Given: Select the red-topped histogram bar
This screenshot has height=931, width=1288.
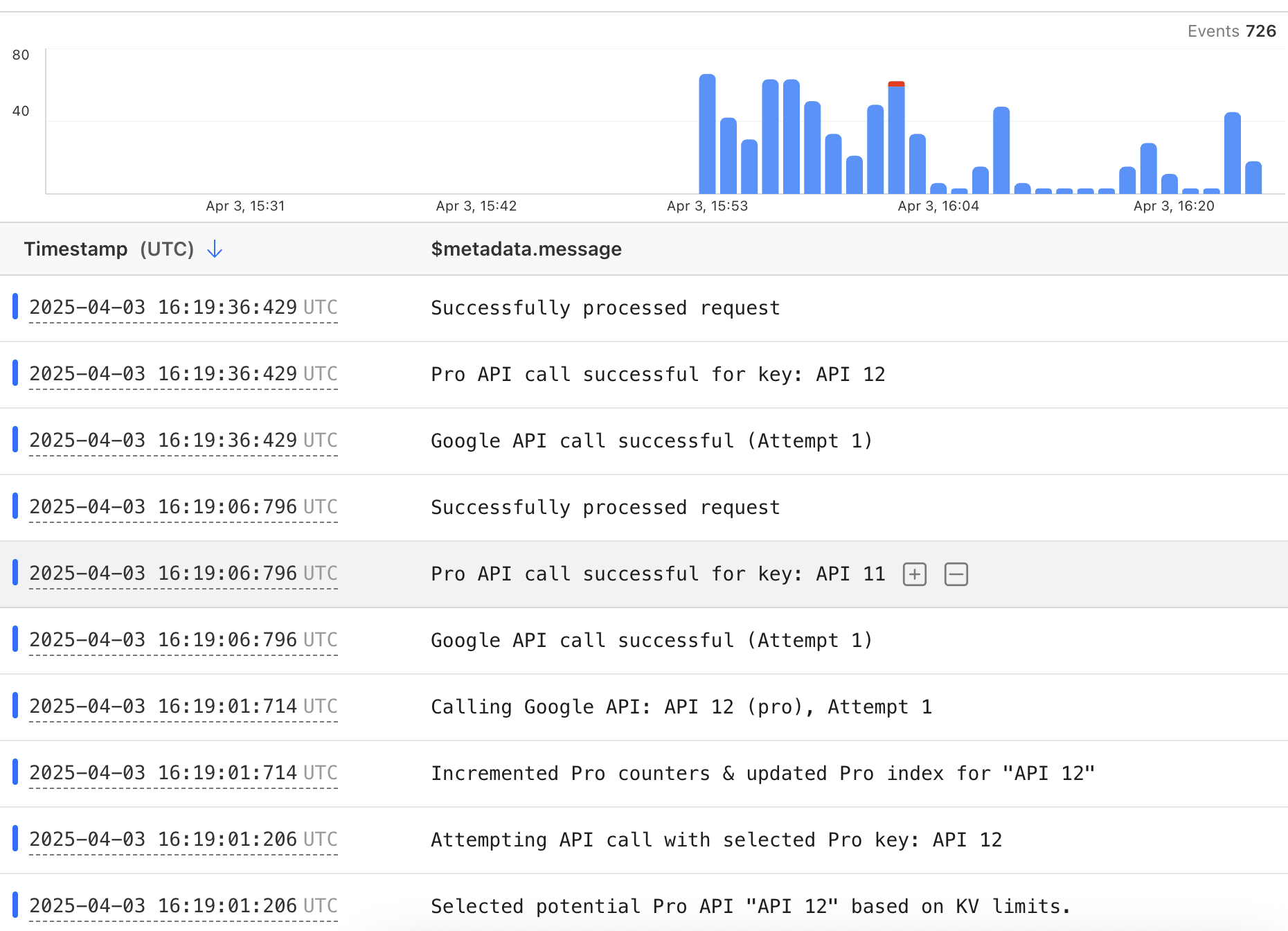Looking at the screenshot, I should pyautogui.click(x=896, y=138).
